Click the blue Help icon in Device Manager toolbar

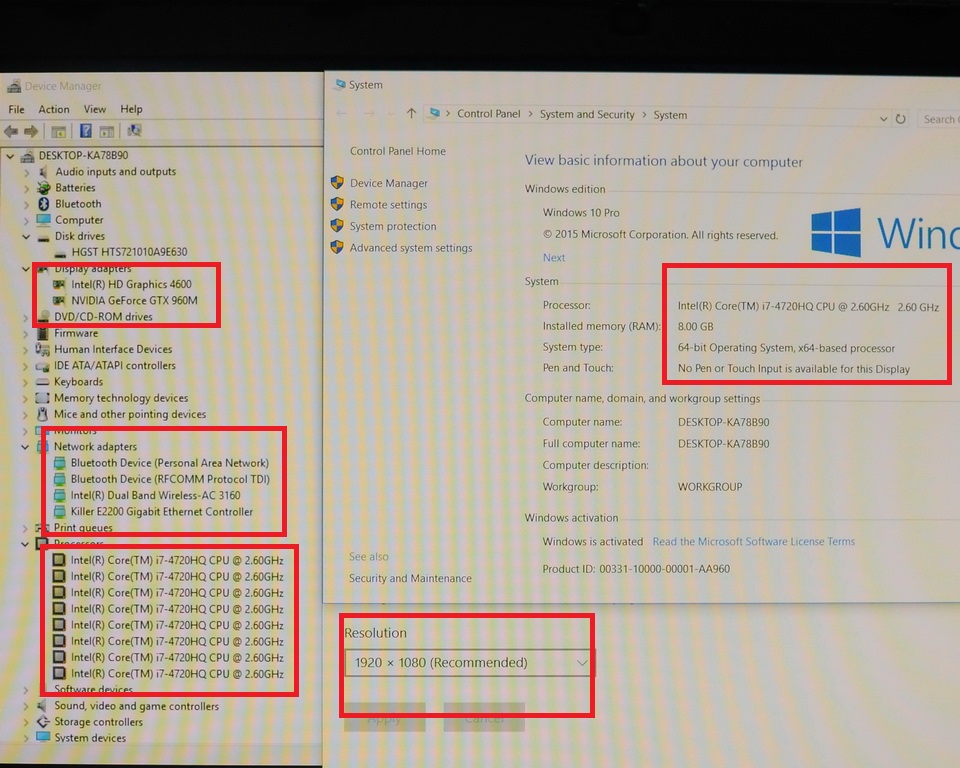86,131
